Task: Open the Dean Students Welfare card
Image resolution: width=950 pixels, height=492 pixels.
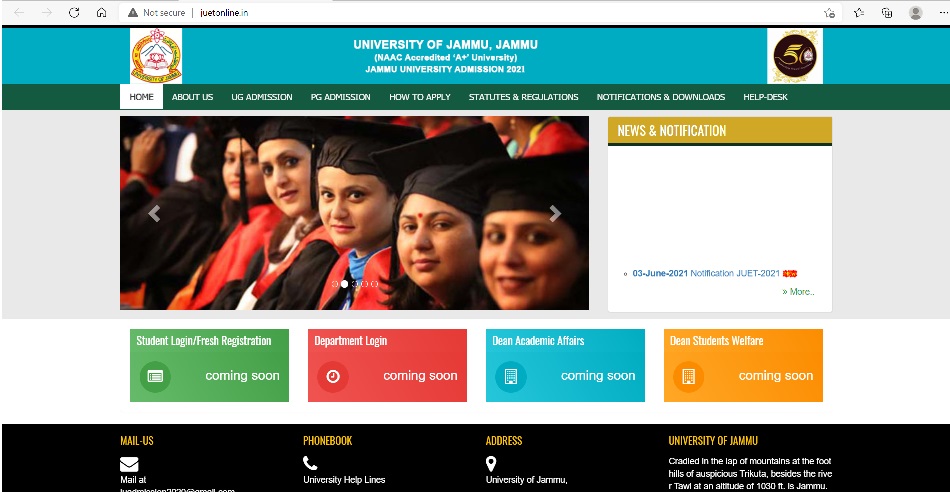Action: coord(743,365)
